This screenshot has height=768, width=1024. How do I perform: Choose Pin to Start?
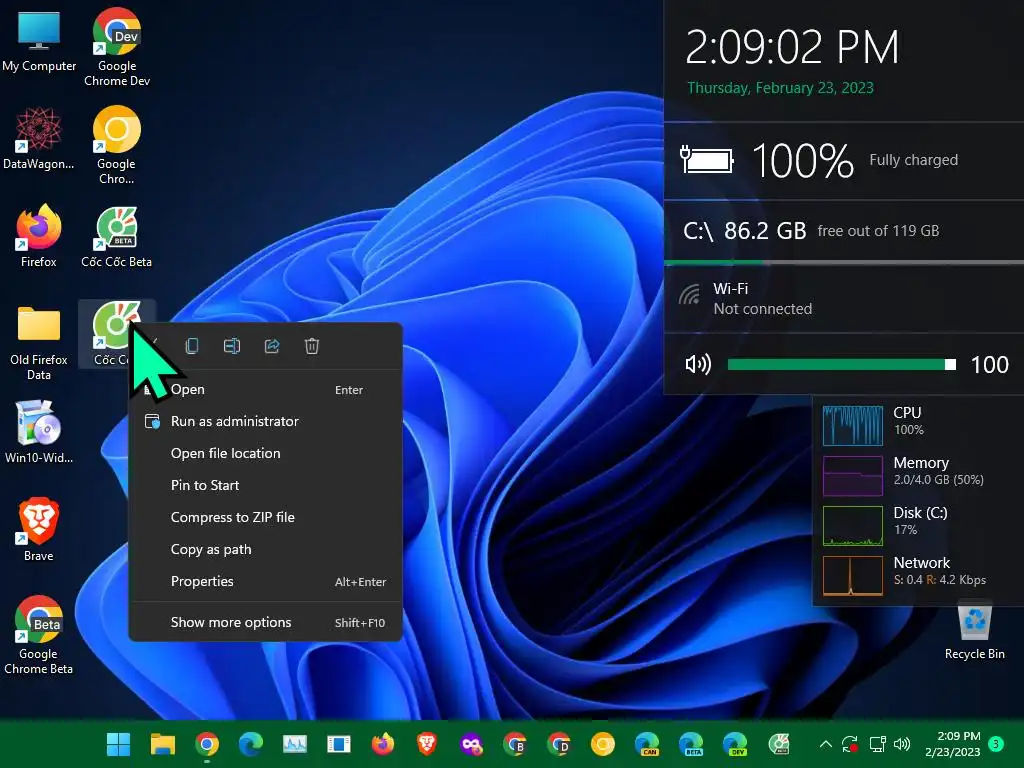click(x=265, y=485)
